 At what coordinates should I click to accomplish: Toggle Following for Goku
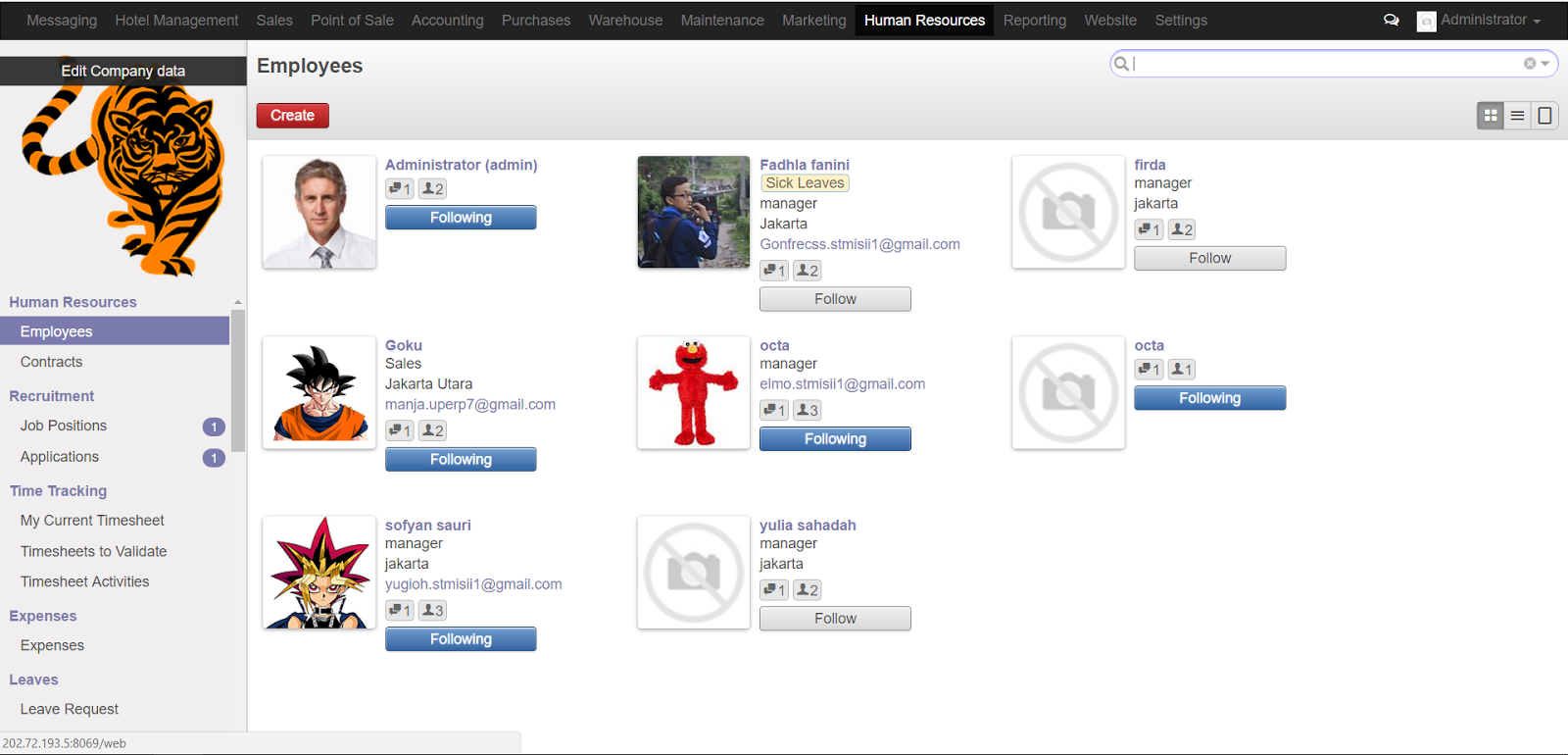461,459
